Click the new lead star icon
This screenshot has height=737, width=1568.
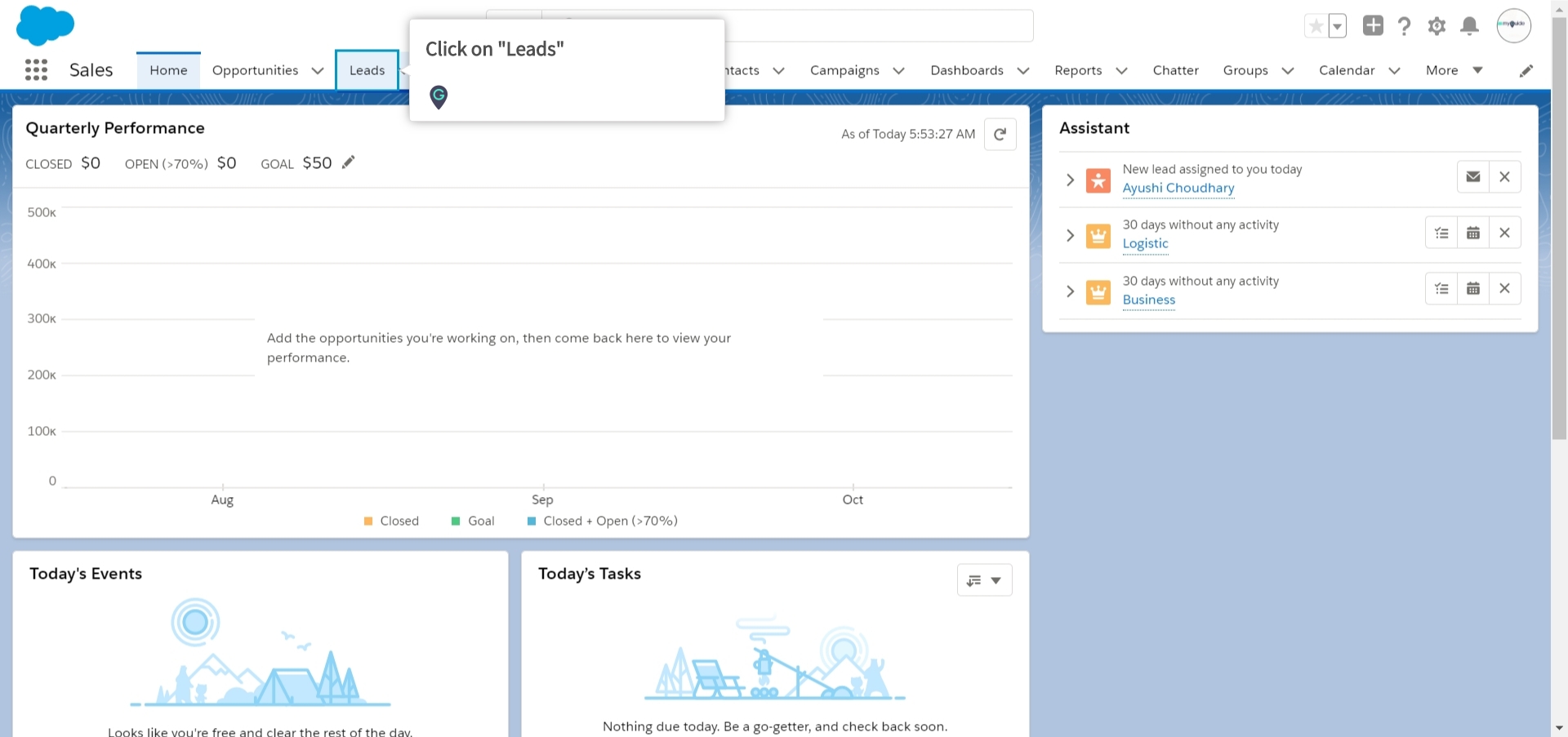(1098, 180)
